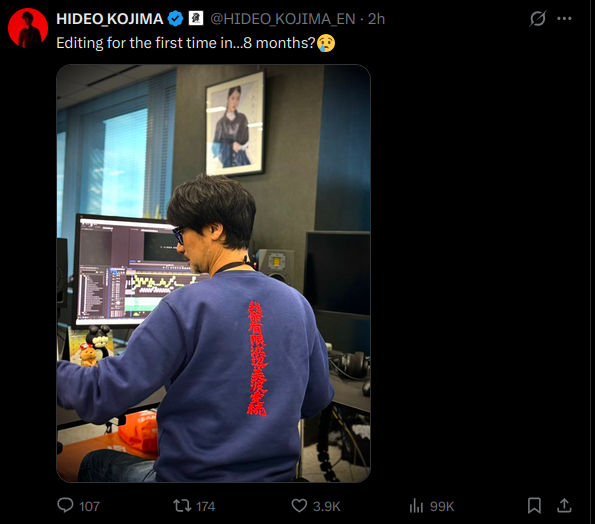Open the Kojima Productions affiliate badge
The image size is (595, 524).
[196, 18]
